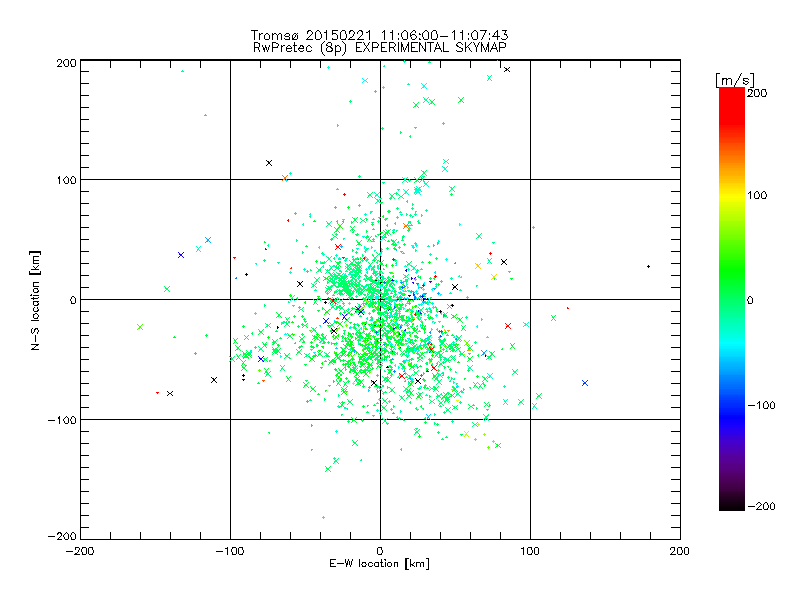Click the E-W axis tick label "-100"
The height and width of the screenshot is (600, 800).
pyautogui.click(x=230, y=551)
